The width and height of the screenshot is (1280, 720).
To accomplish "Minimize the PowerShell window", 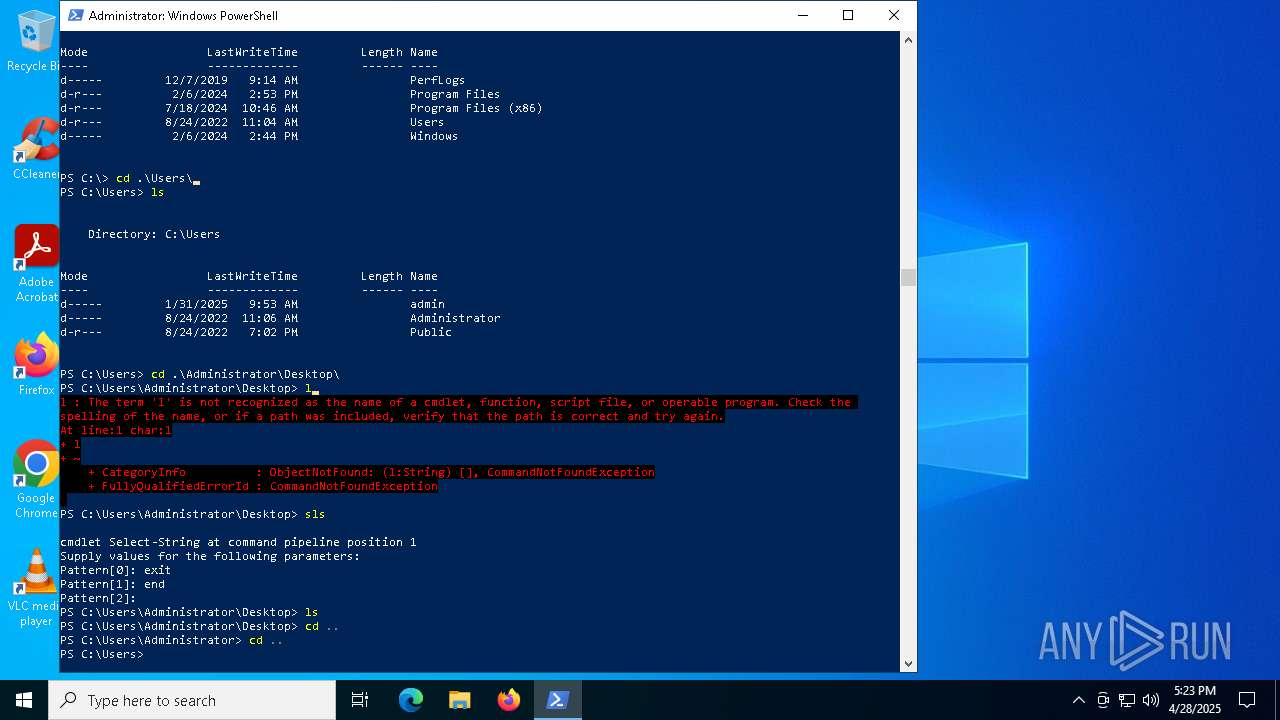I will 802,15.
